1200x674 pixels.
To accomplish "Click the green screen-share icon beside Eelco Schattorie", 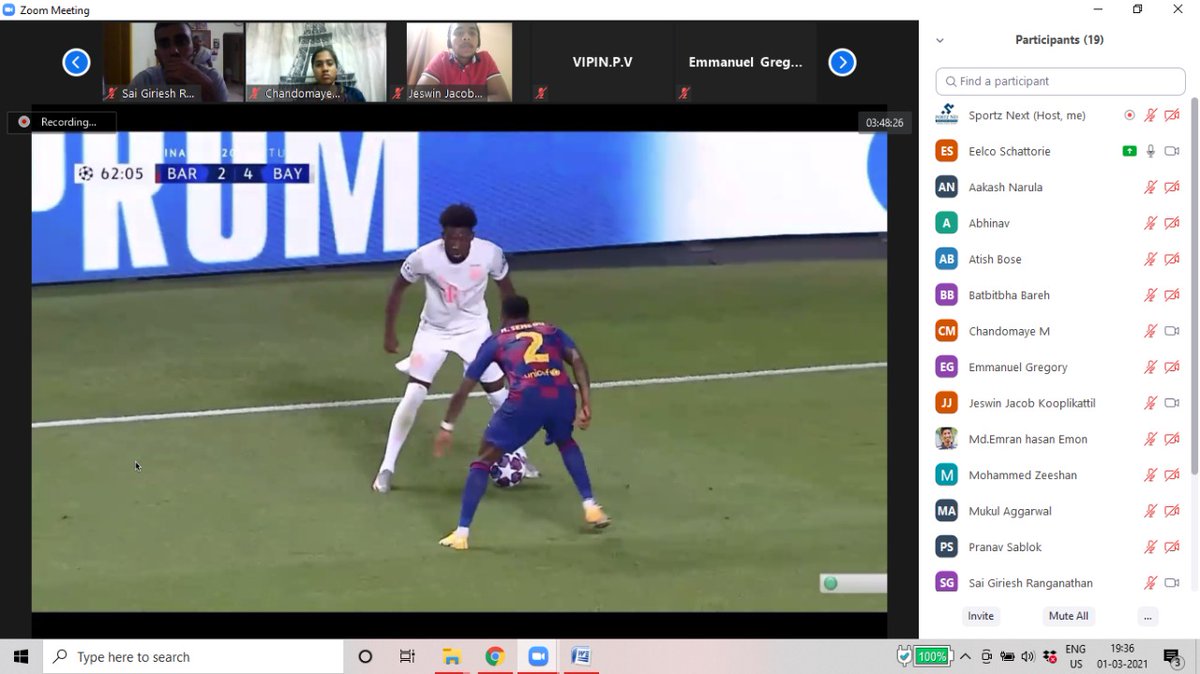I will pos(1129,151).
